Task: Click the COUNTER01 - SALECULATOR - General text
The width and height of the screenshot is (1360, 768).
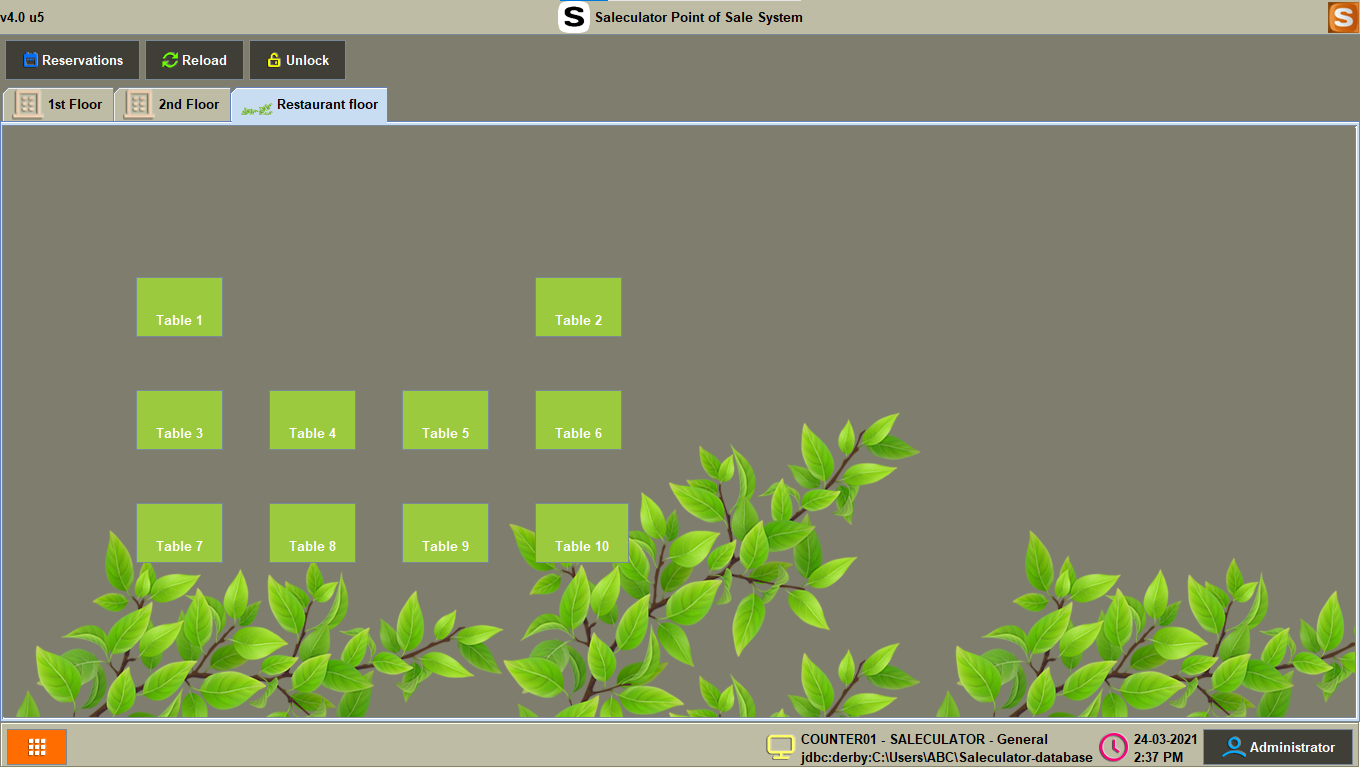Action: 924,740
